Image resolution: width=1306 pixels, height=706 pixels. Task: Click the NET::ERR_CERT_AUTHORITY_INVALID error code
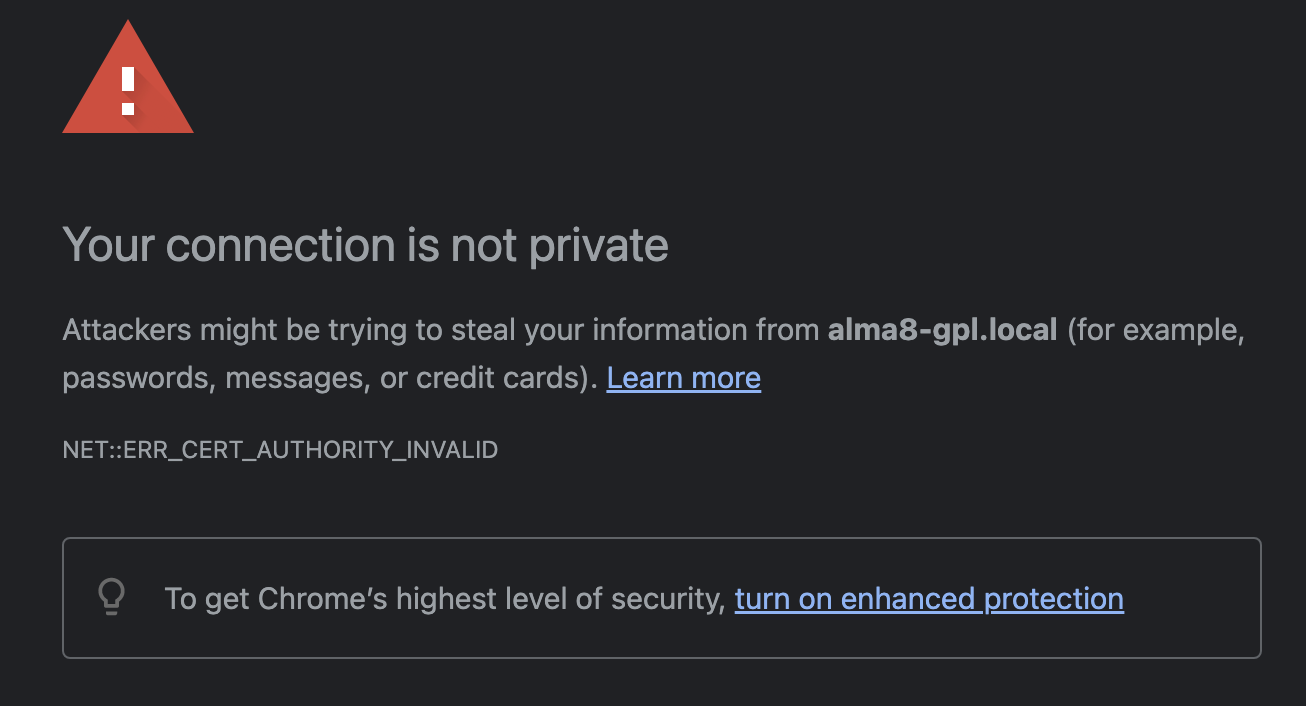point(280,450)
